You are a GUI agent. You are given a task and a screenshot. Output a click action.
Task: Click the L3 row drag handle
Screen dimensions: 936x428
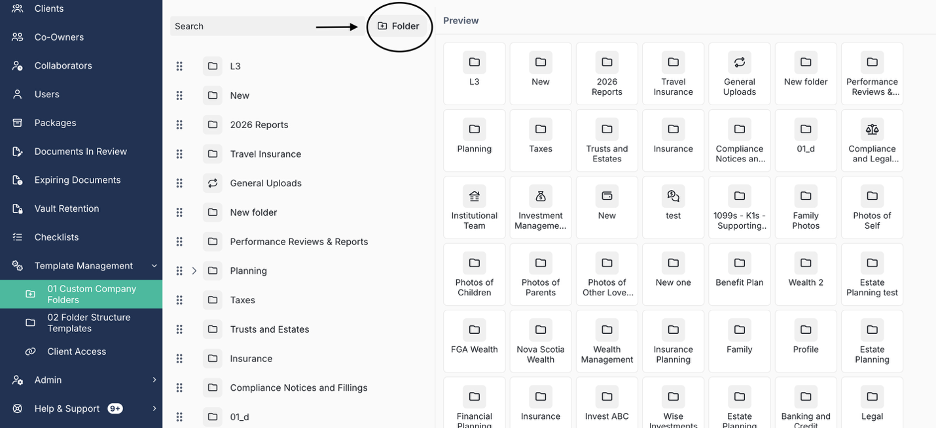pyautogui.click(x=179, y=66)
